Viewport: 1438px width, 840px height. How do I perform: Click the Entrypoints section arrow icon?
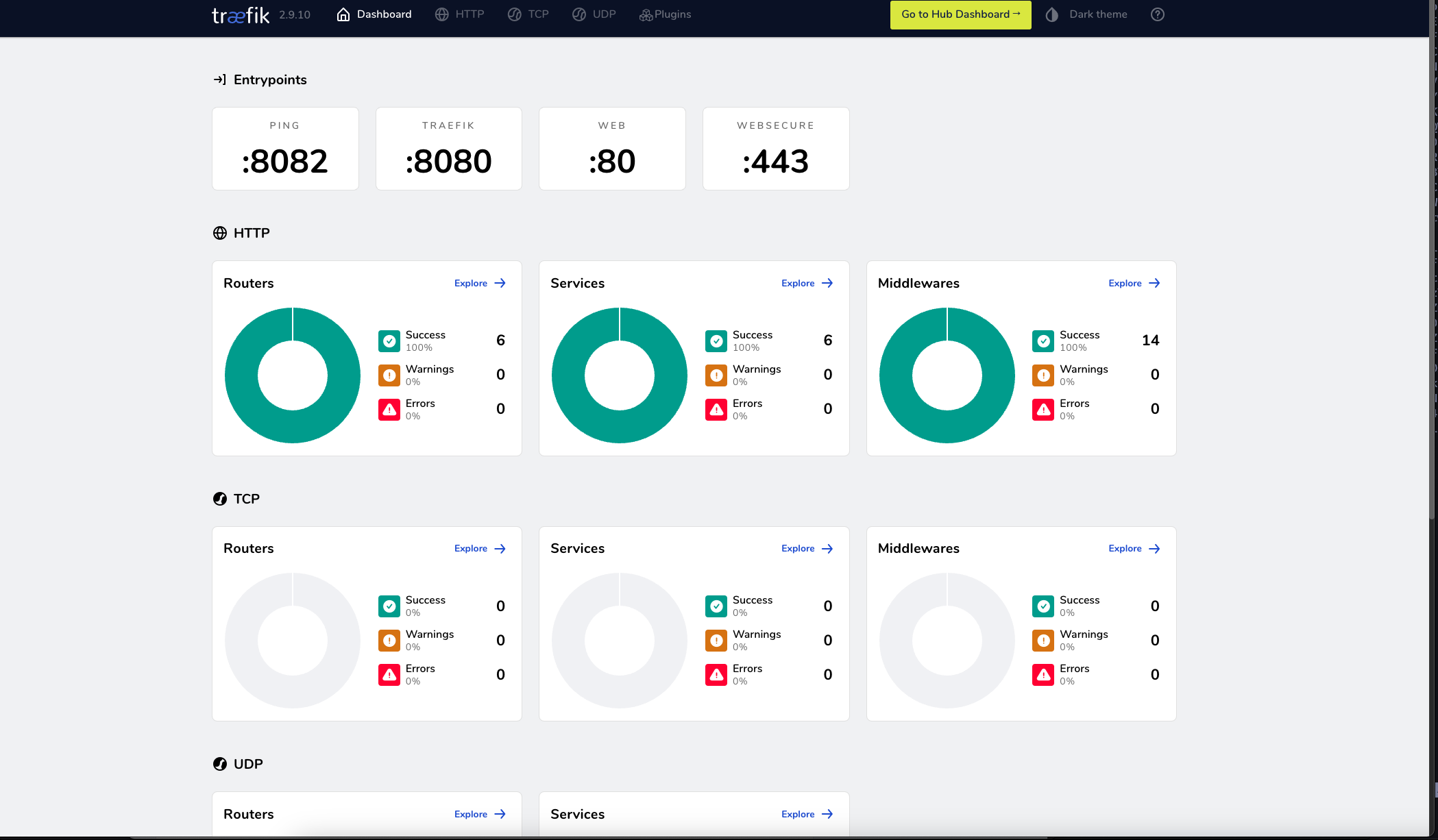click(x=219, y=79)
